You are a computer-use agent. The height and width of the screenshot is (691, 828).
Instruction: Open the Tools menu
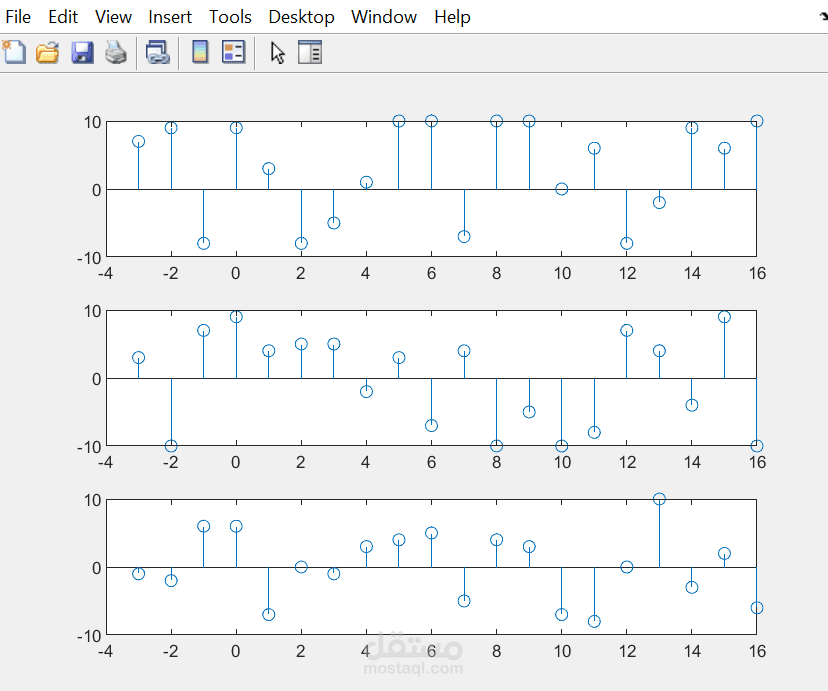(x=230, y=17)
